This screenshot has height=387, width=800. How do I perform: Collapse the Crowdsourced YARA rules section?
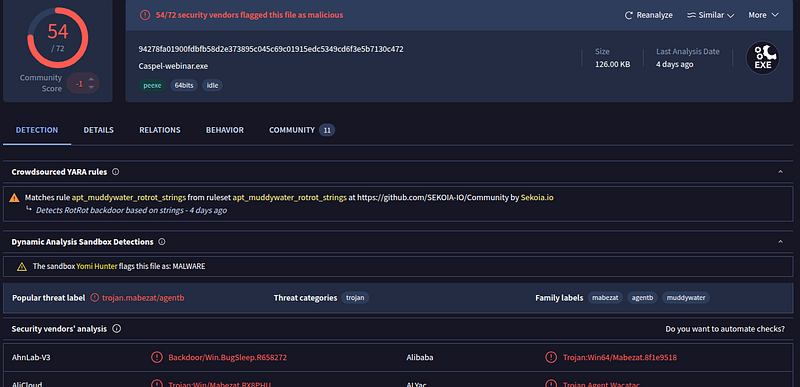780,172
